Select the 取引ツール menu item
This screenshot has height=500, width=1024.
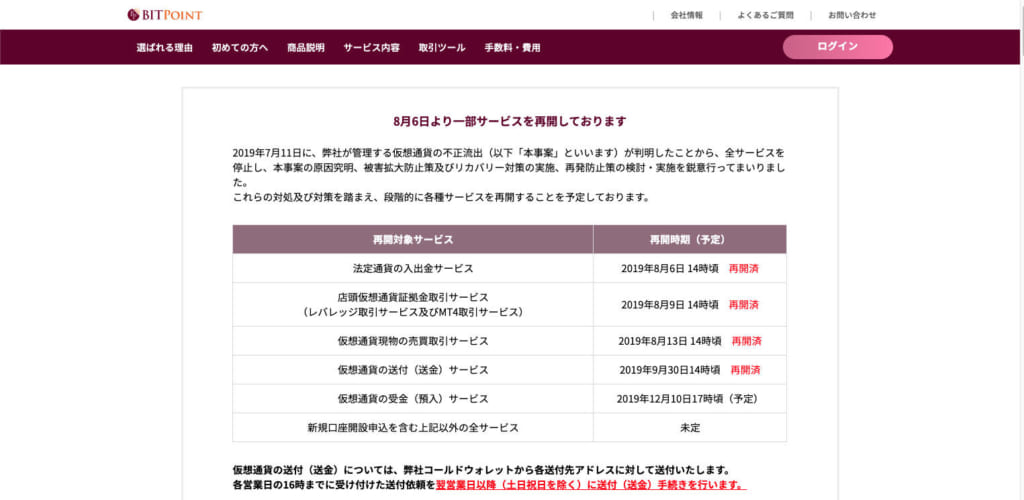coord(442,47)
